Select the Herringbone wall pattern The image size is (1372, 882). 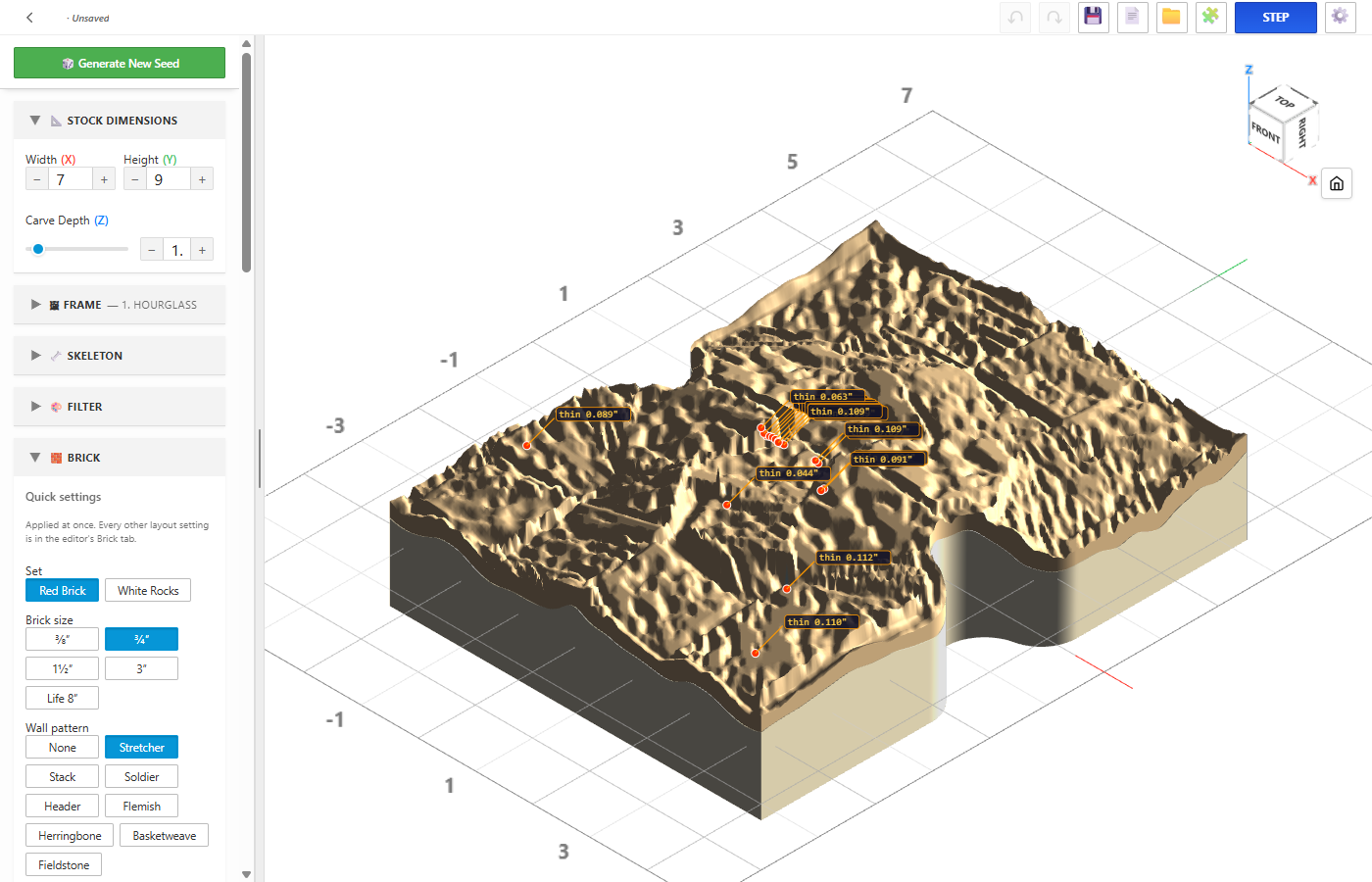pos(70,835)
